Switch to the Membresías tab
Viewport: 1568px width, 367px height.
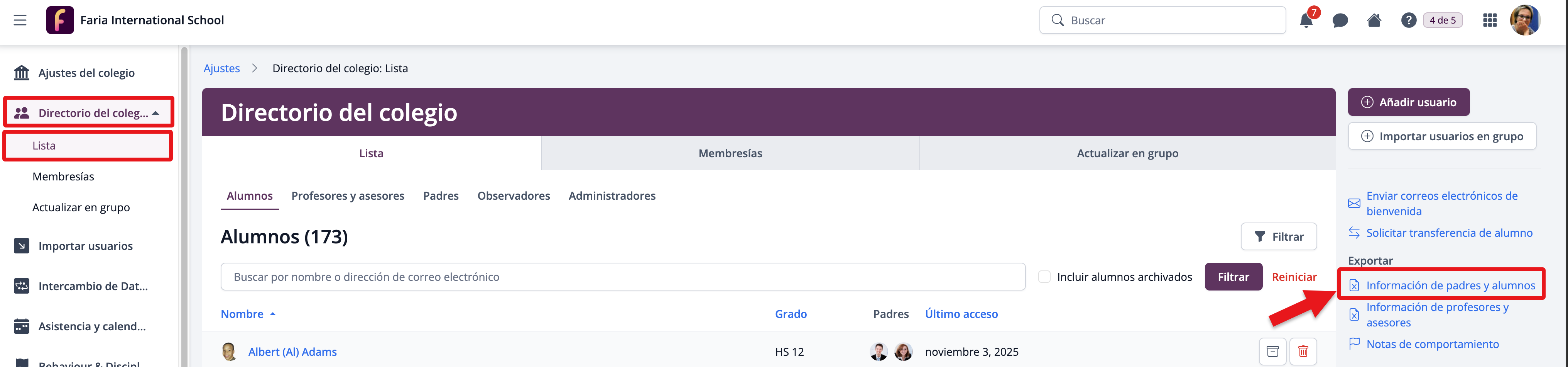(730, 153)
